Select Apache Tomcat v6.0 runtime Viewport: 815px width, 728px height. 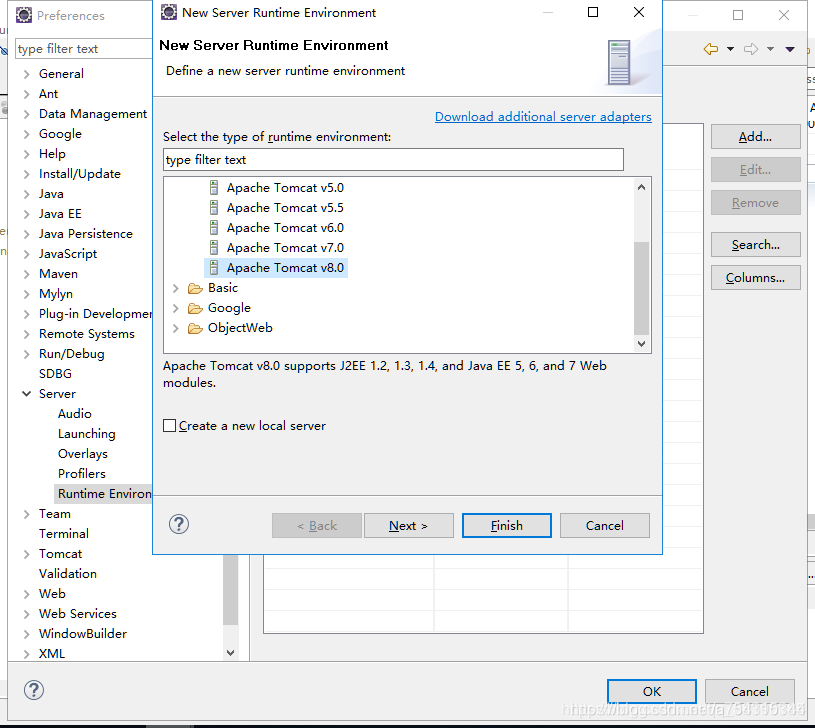(x=285, y=228)
